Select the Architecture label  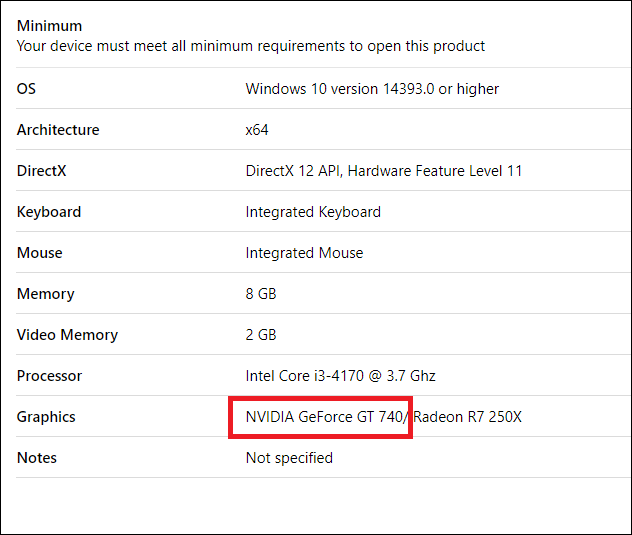click(x=58, y=130)
